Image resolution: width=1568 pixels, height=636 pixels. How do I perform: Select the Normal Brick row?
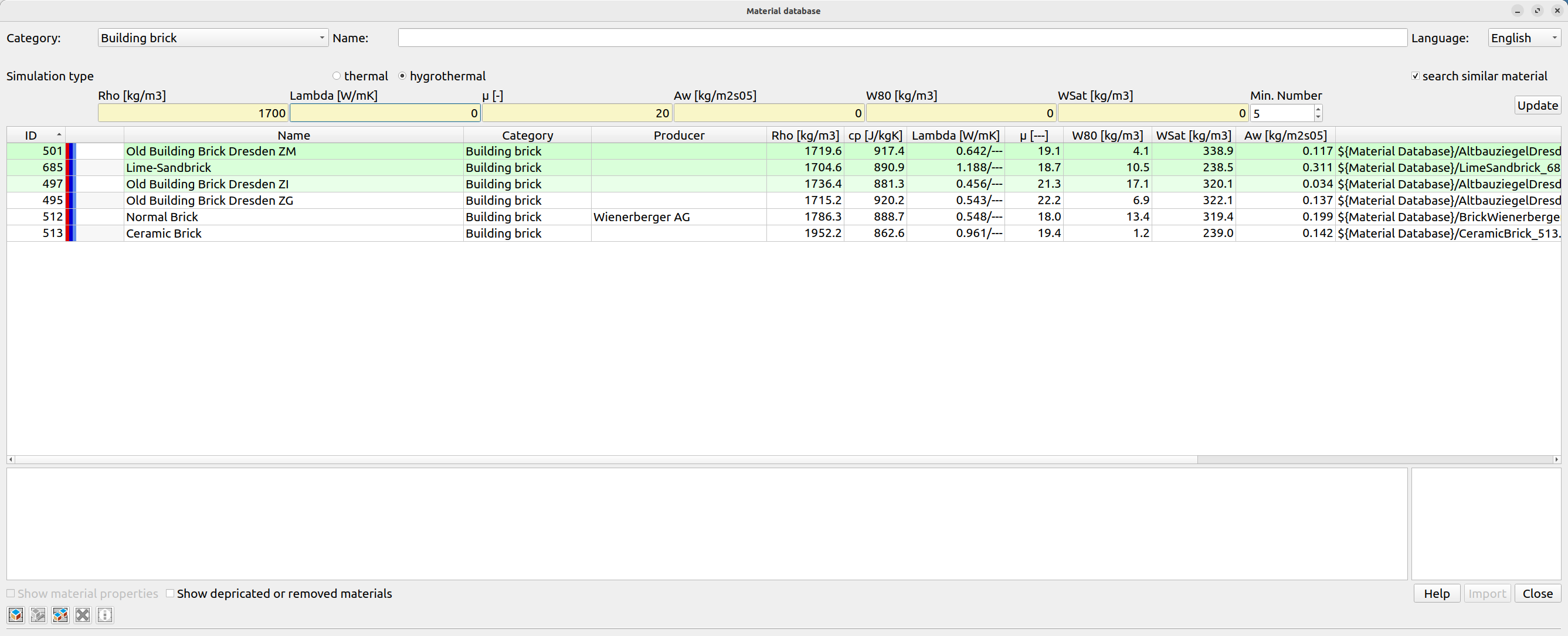click(x=784, y=217)
